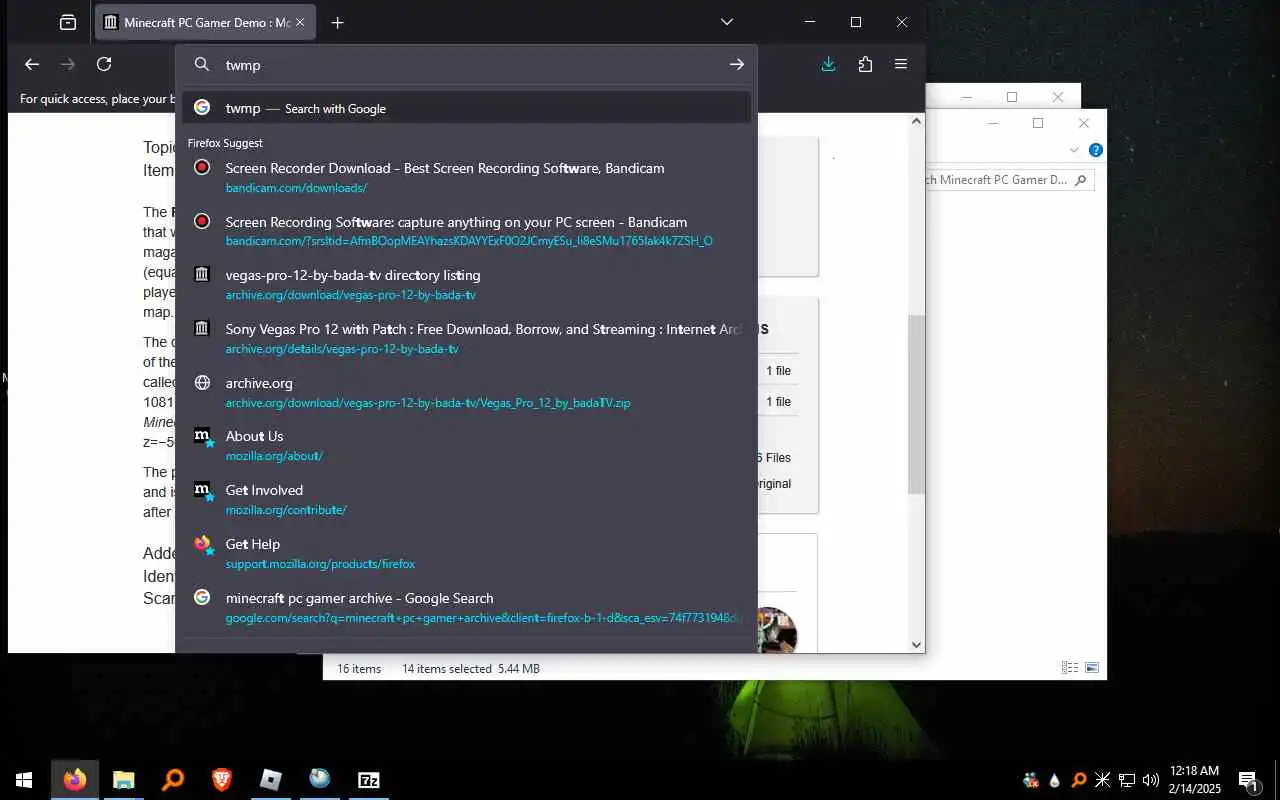Click the first 1 file entry on the page
This screenshot has height=800, width=1280.
tap(778, 371)
